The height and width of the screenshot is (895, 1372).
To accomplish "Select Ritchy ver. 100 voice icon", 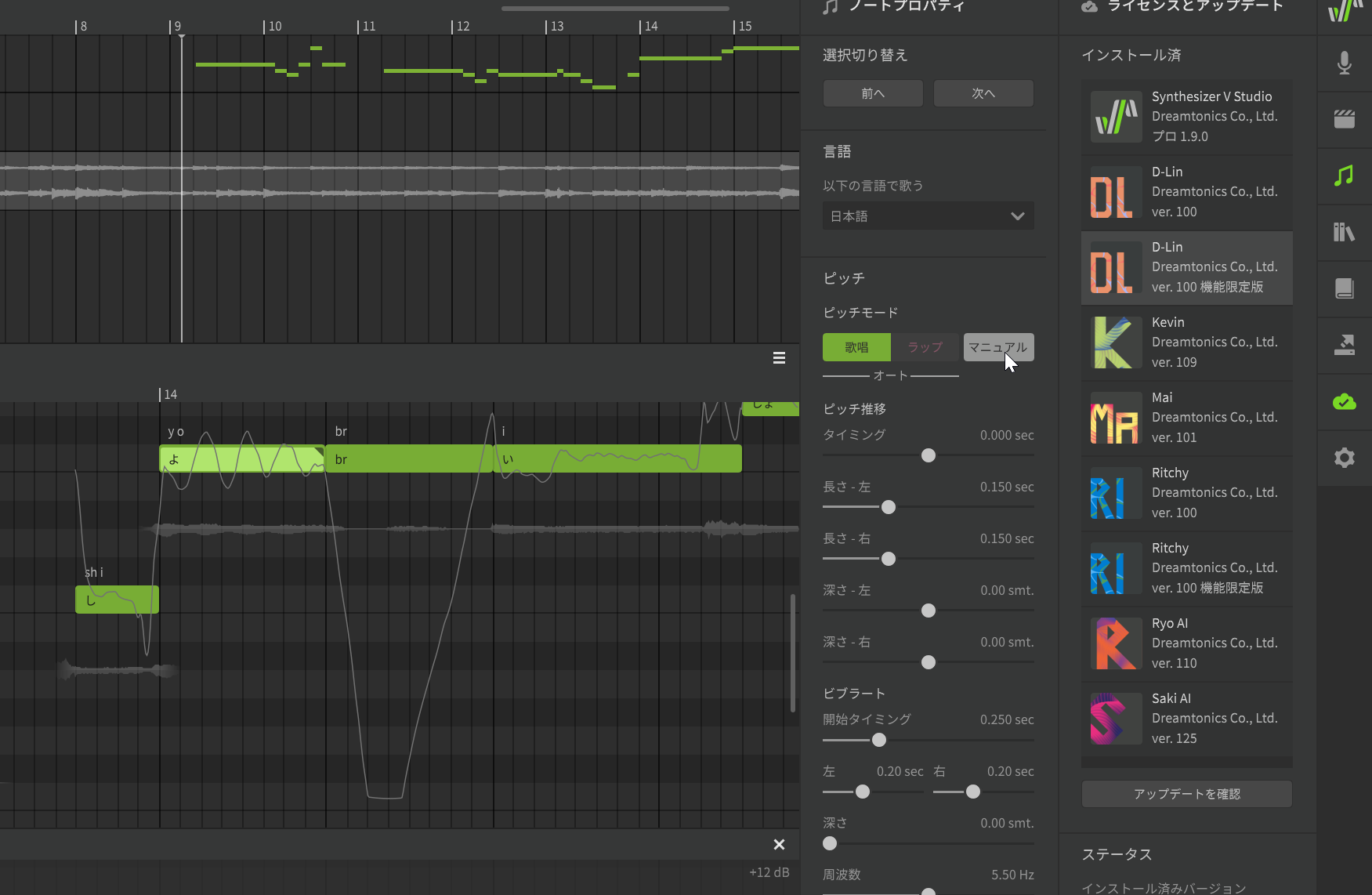I will [x=1116, y=492].
